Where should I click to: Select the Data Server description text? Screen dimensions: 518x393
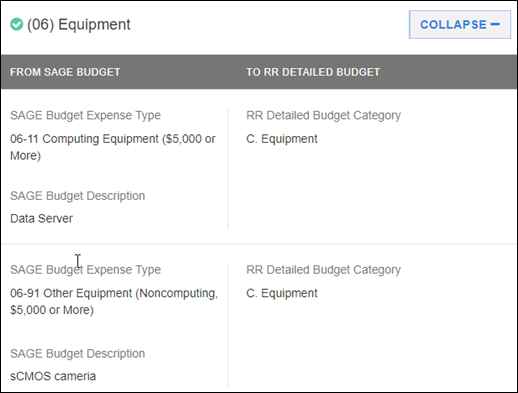point(41,219)
